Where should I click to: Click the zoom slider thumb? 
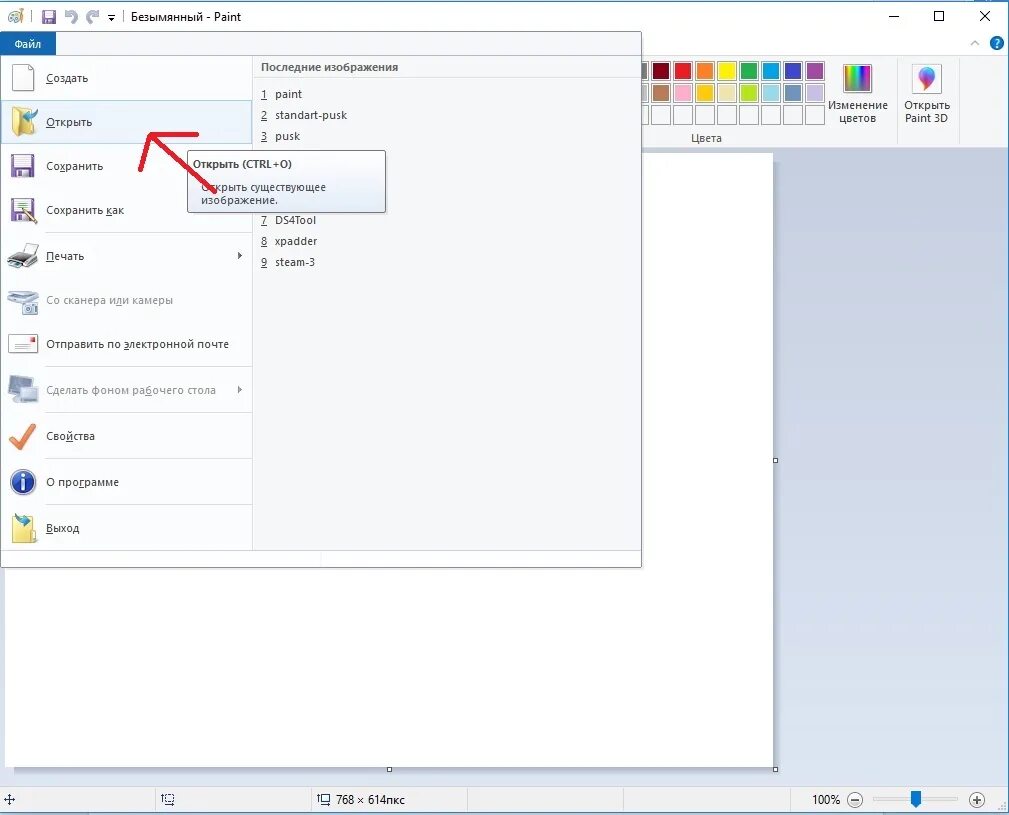click(916, 799)
